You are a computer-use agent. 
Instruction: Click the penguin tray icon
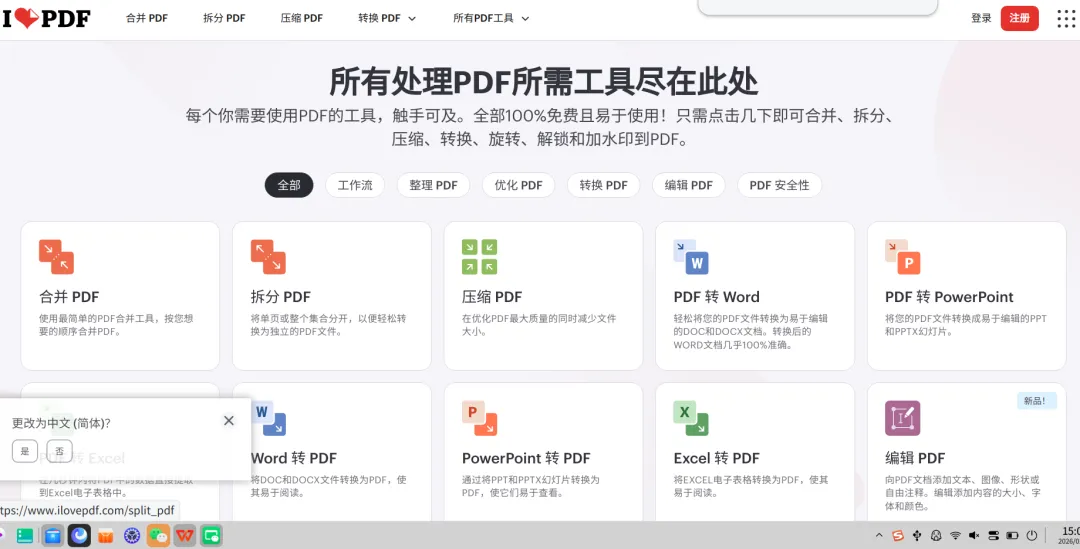pyautogui.click(x=936, y=535)
